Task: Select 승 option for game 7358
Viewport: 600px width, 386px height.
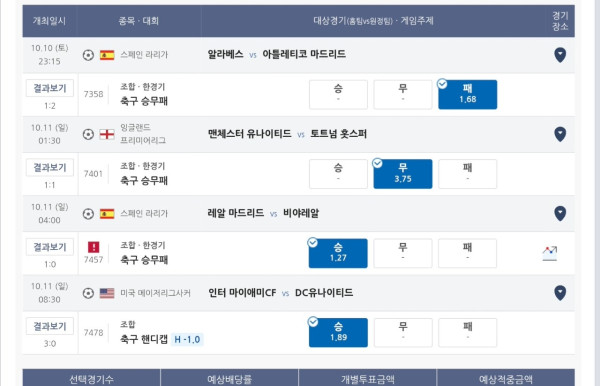Action: pos(338,94)
